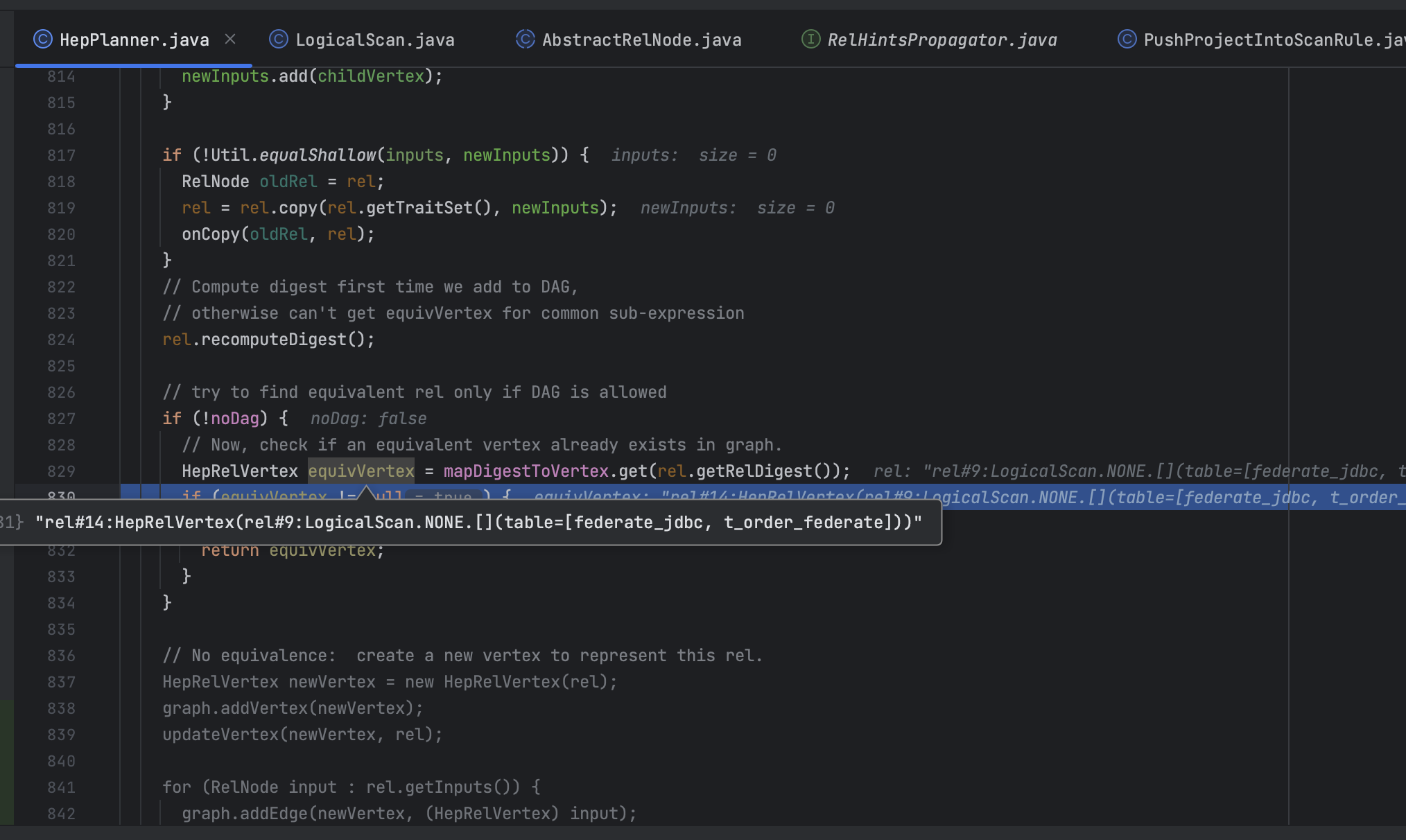Screen dimensions: 1406x840
Task: Click the AbstractRelNode.java class icon
Action: (525, 40)
